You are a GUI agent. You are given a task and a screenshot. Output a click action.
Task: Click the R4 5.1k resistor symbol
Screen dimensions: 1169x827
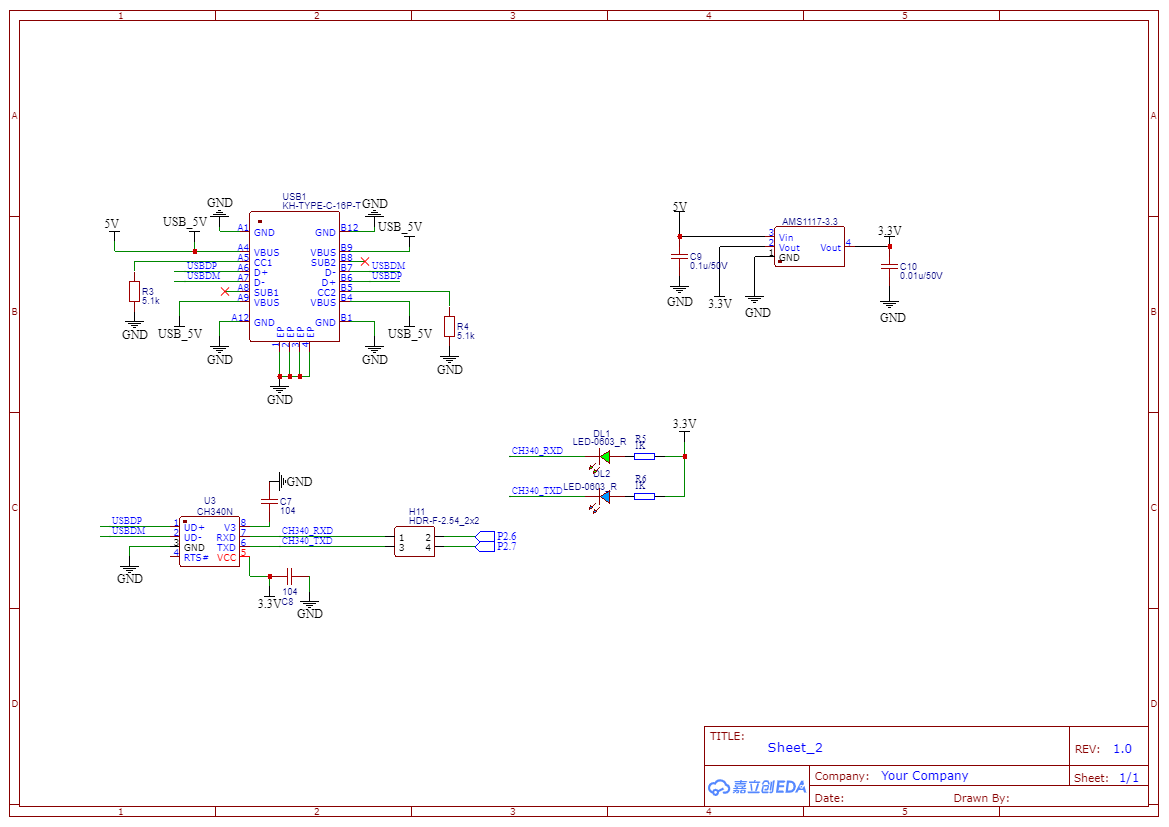click(449, 327)
